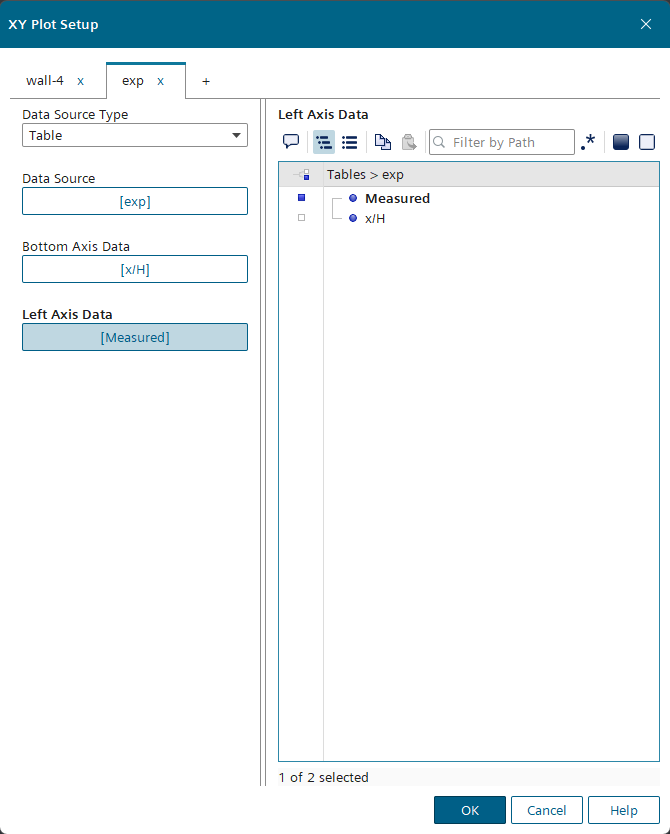Open the Data Source [exp] selector
The width and height of the screenshot is (670, 834).
(x=135, y=201)
